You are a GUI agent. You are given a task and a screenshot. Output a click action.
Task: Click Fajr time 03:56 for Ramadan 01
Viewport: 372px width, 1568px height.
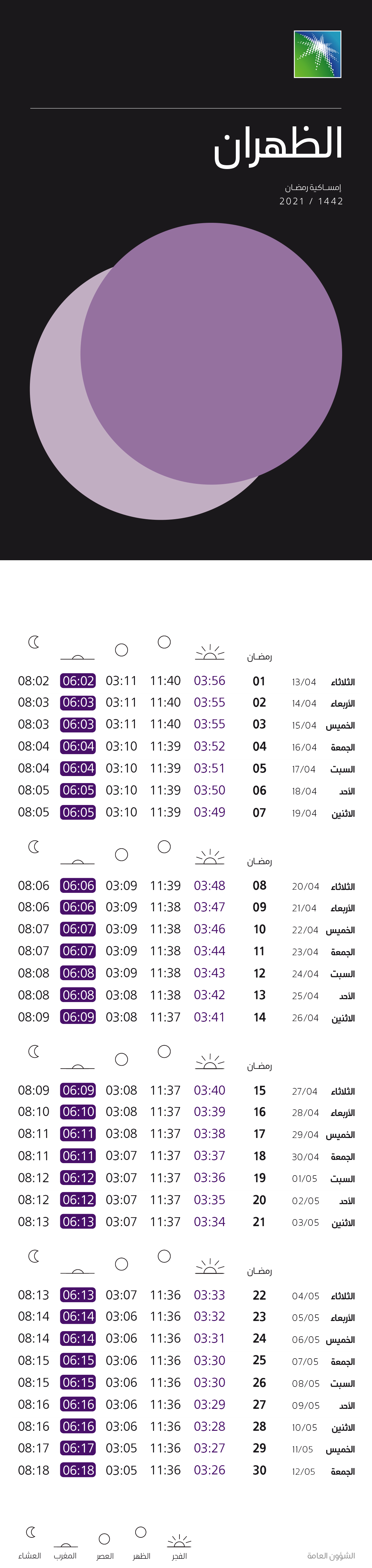click(209, 681)
